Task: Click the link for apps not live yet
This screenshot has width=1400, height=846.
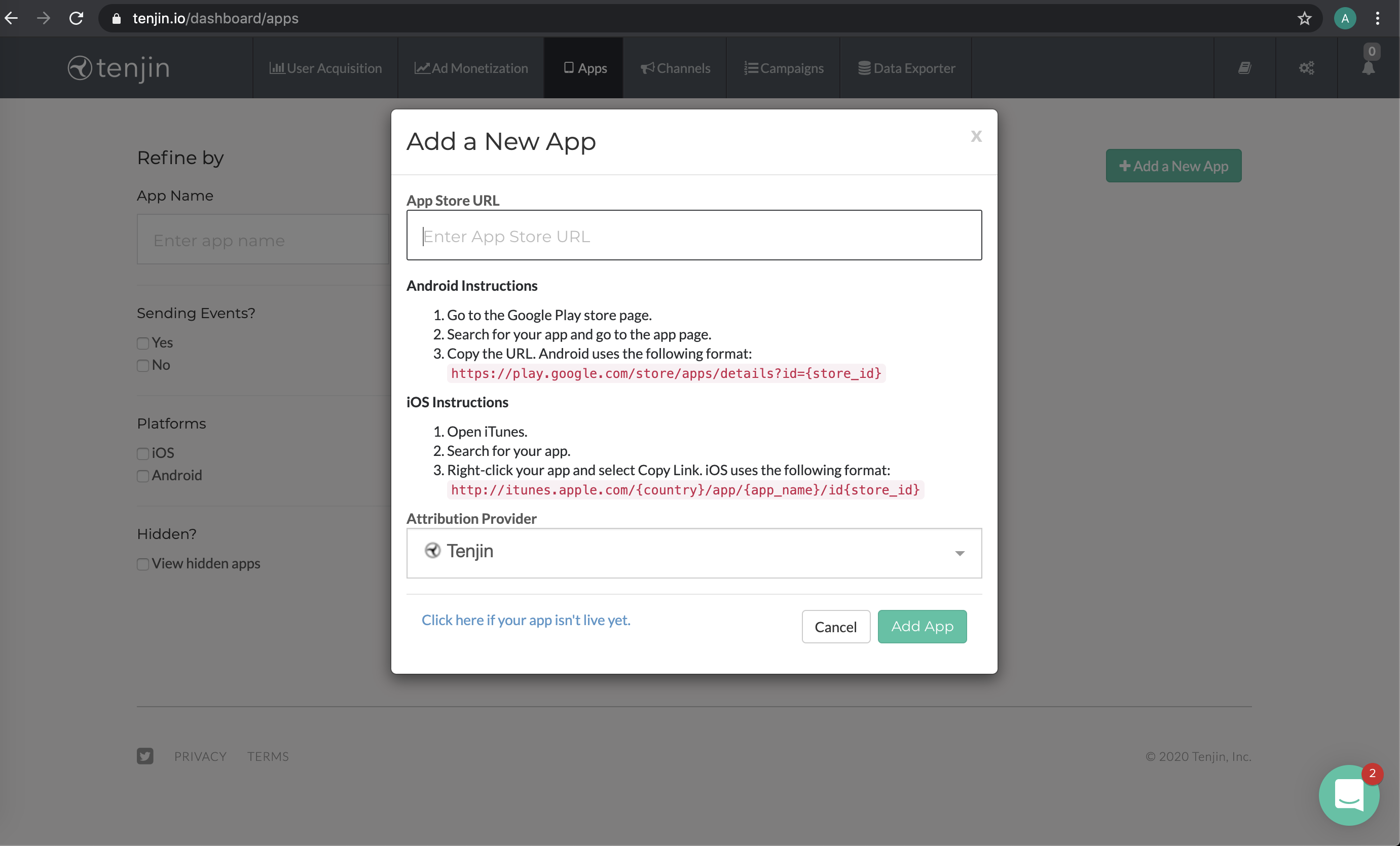Action: click(526, 620)
